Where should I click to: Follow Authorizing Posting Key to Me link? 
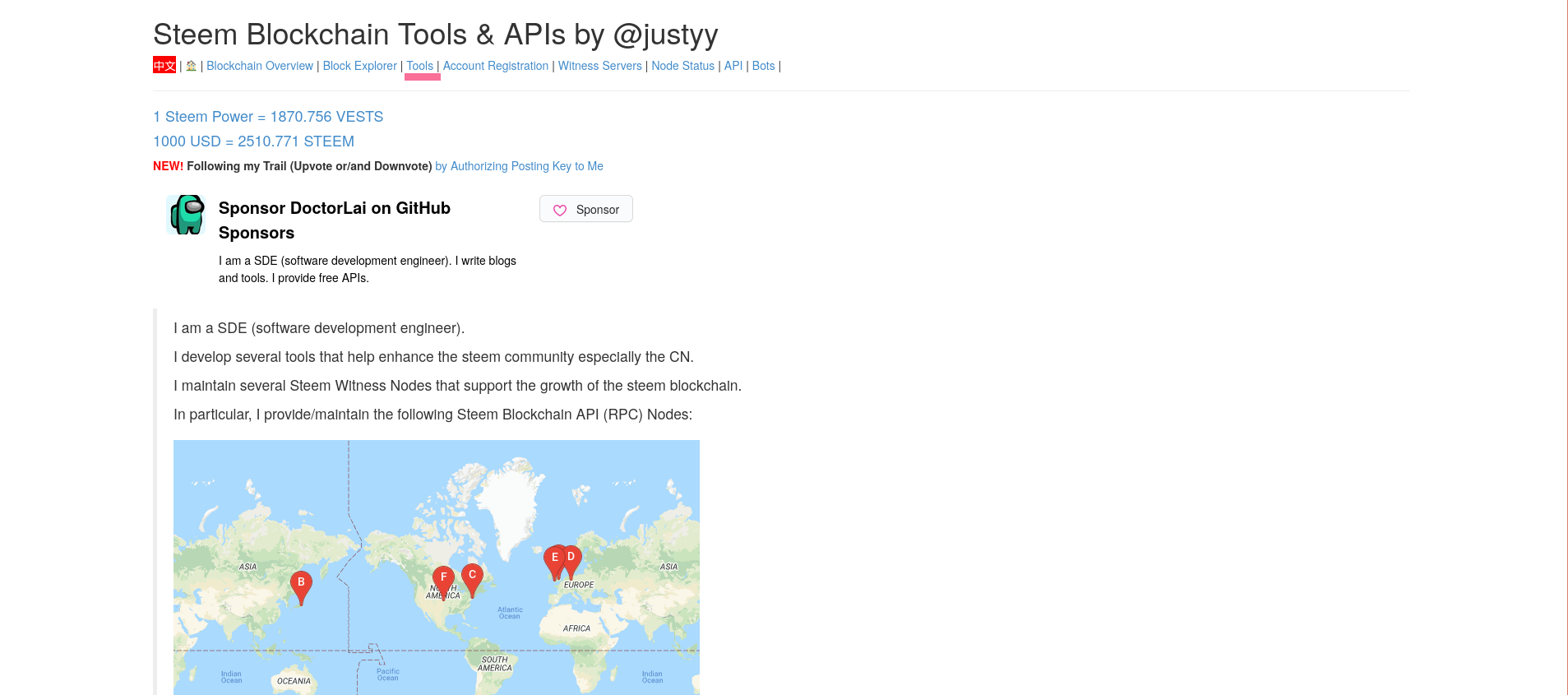[520, 166]
